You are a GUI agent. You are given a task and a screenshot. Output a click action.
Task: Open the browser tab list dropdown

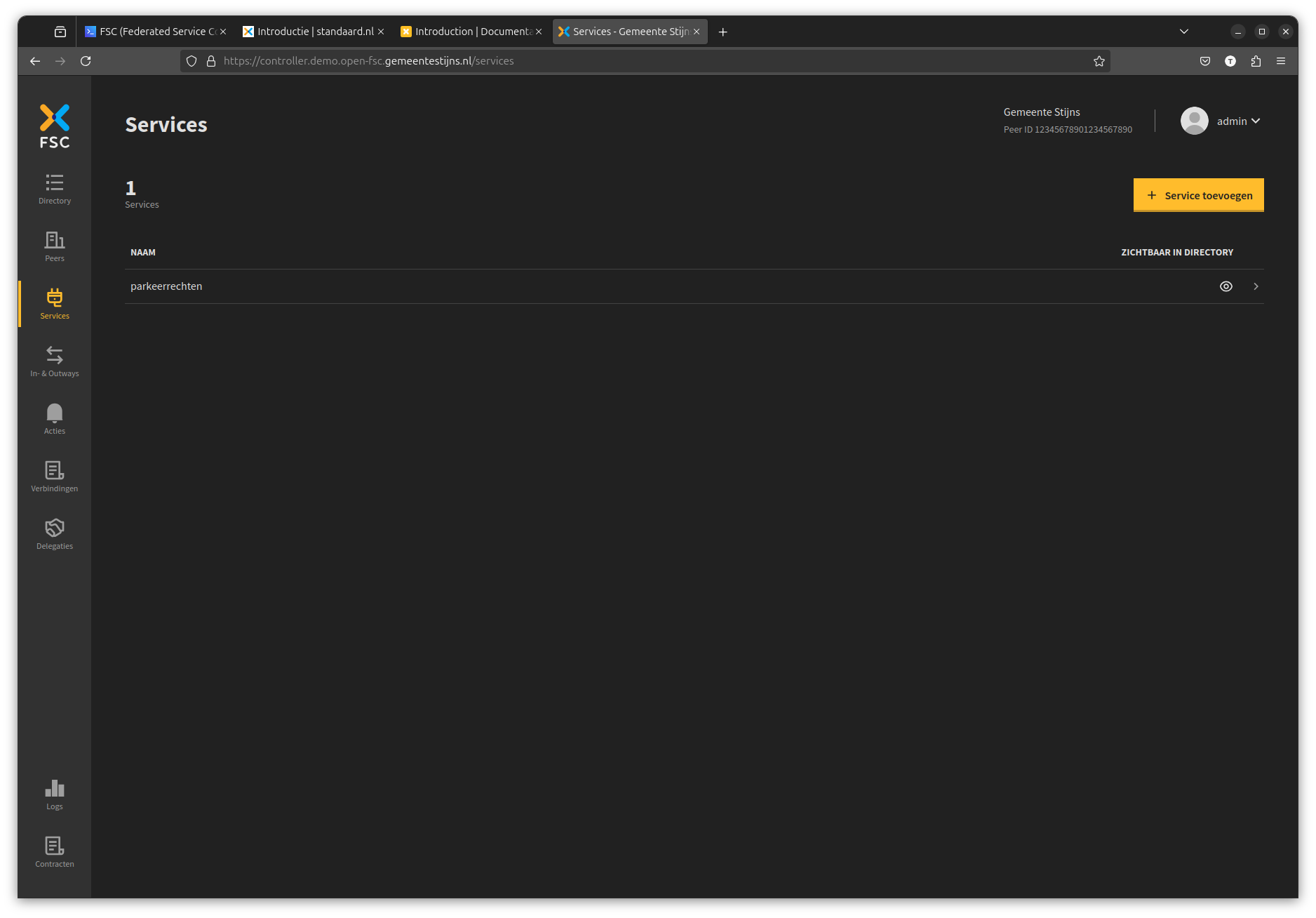tap(1183, 32)
